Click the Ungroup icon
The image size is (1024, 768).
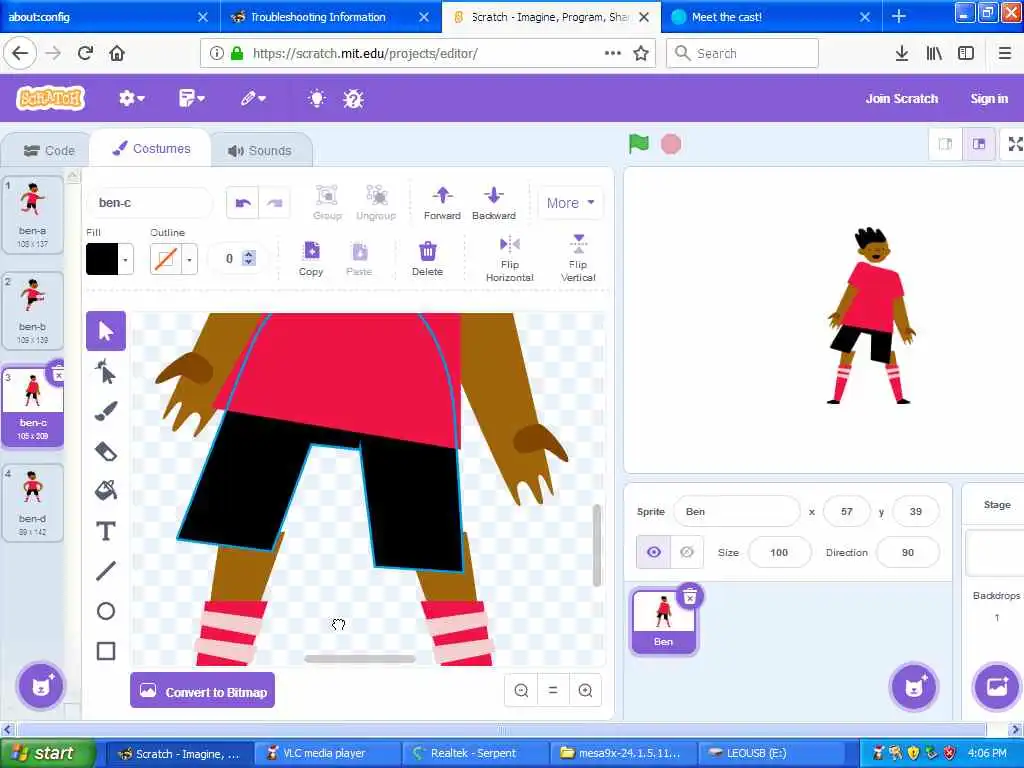(376, 202)
